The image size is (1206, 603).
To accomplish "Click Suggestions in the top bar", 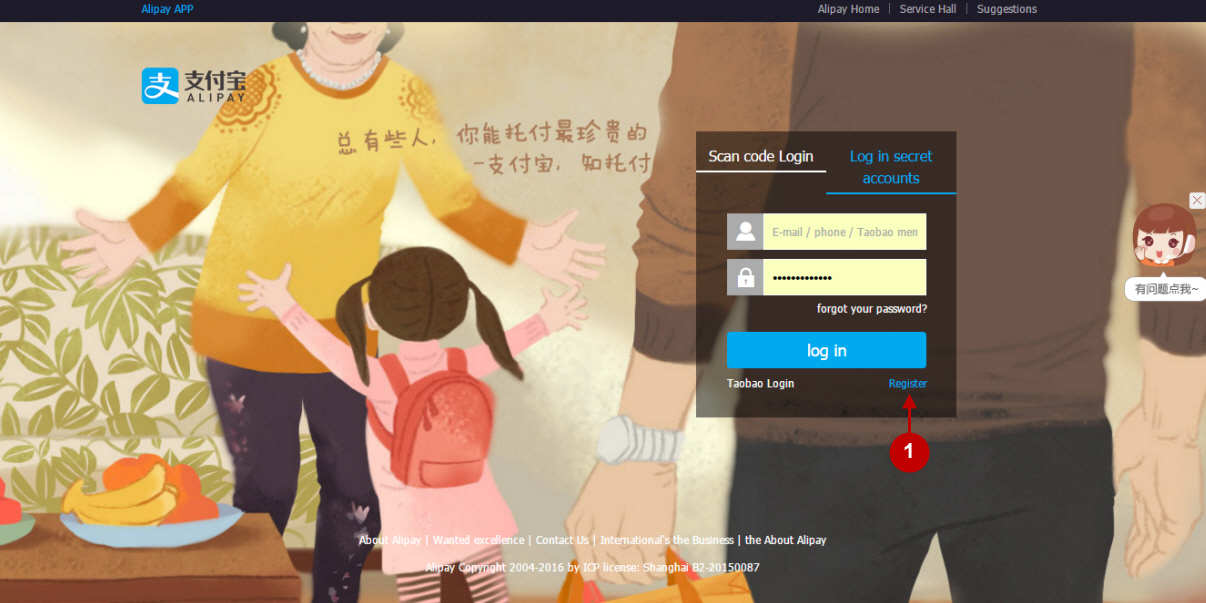I will pyautogui.click(x=1006, y=9).
